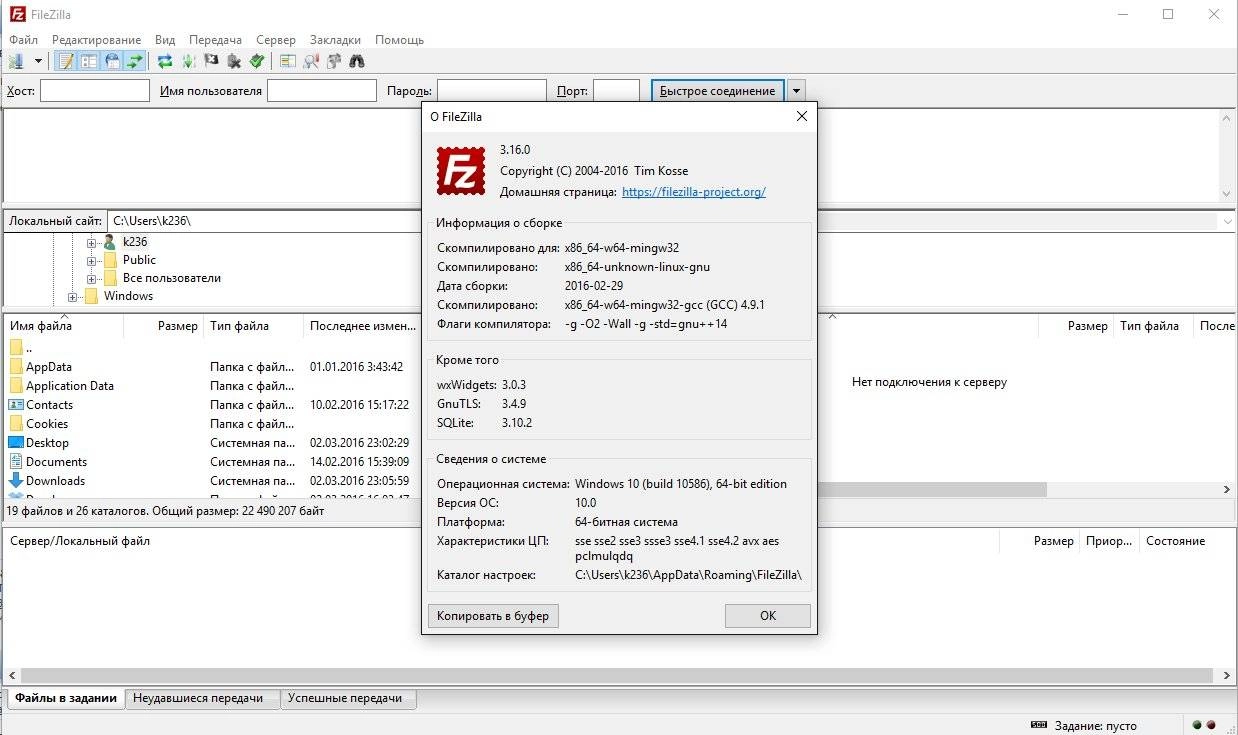Select the Public folder in tree
This screenshot has width=1238, height=735.
click(139, 260)
